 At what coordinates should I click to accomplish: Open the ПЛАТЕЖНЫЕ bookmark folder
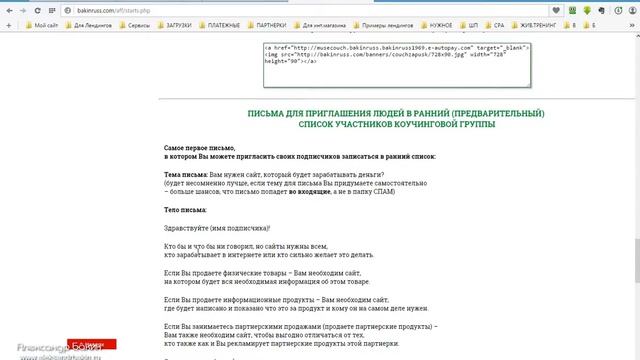pos(220,25)
